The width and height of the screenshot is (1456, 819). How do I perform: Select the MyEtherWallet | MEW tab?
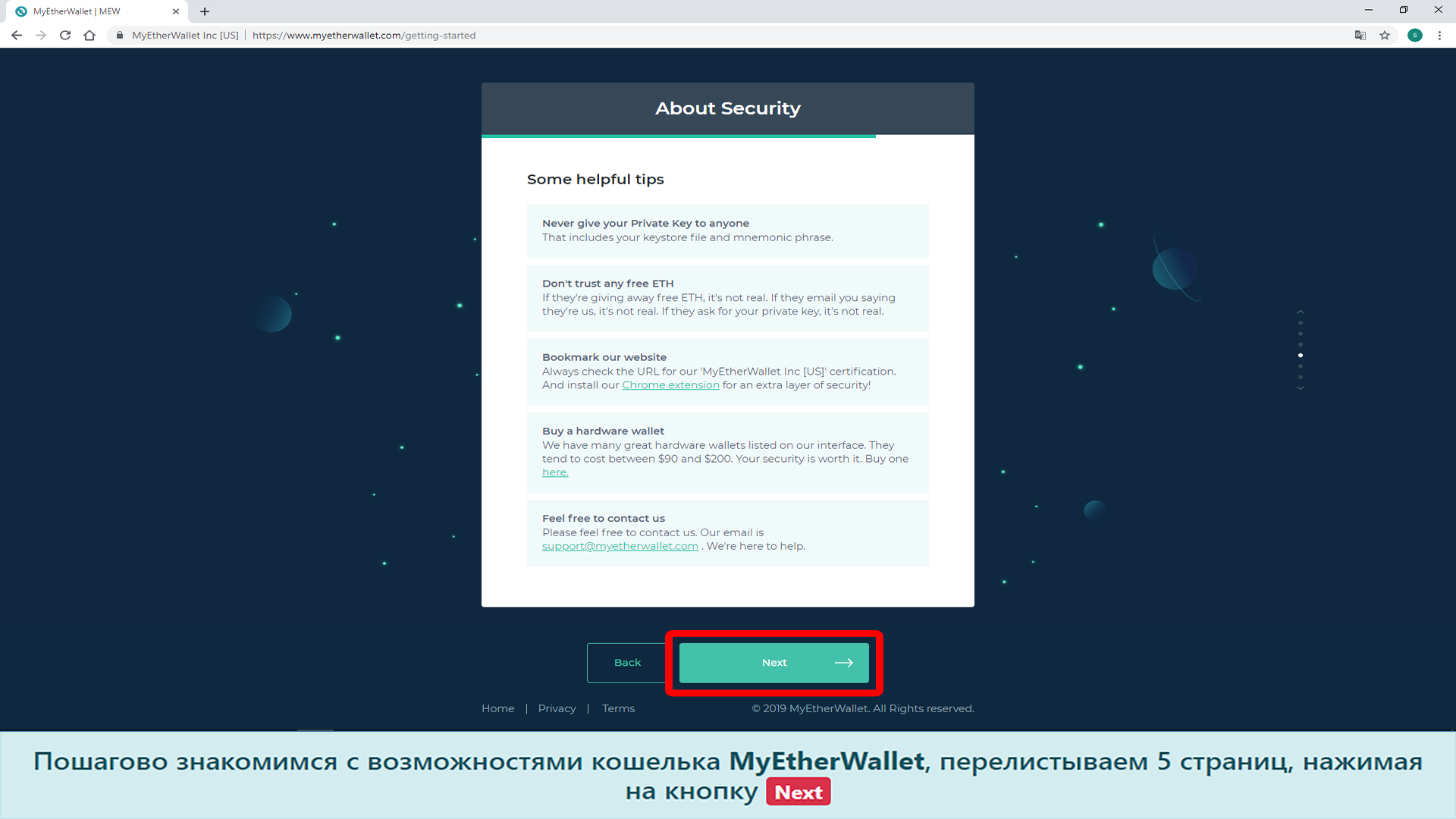click(x=99, y=11)
